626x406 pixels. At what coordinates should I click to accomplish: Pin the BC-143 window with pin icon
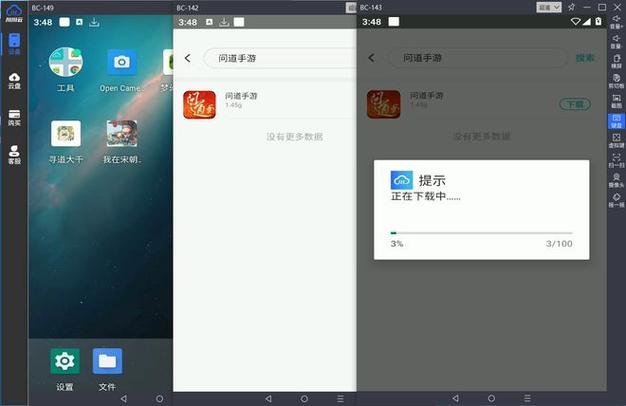tap(572, 7)
